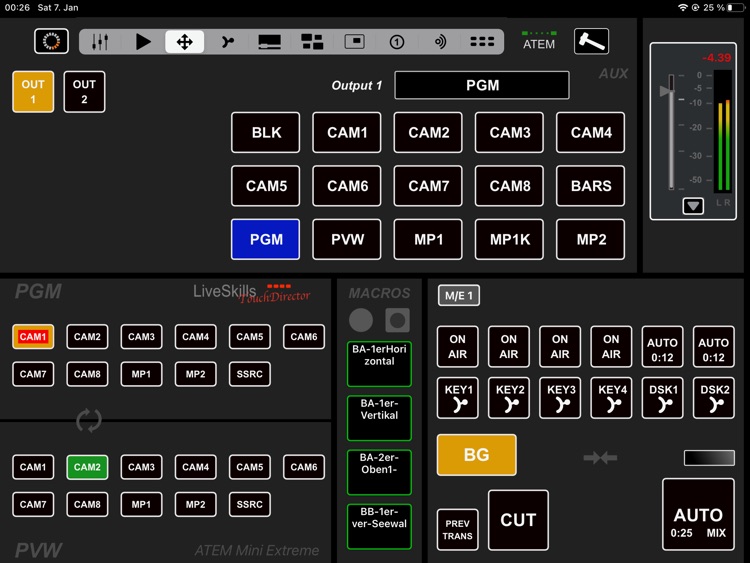Toggle ON AIR above KEY2
Viewport: 750px width, 563px height.
coord(509,347)
